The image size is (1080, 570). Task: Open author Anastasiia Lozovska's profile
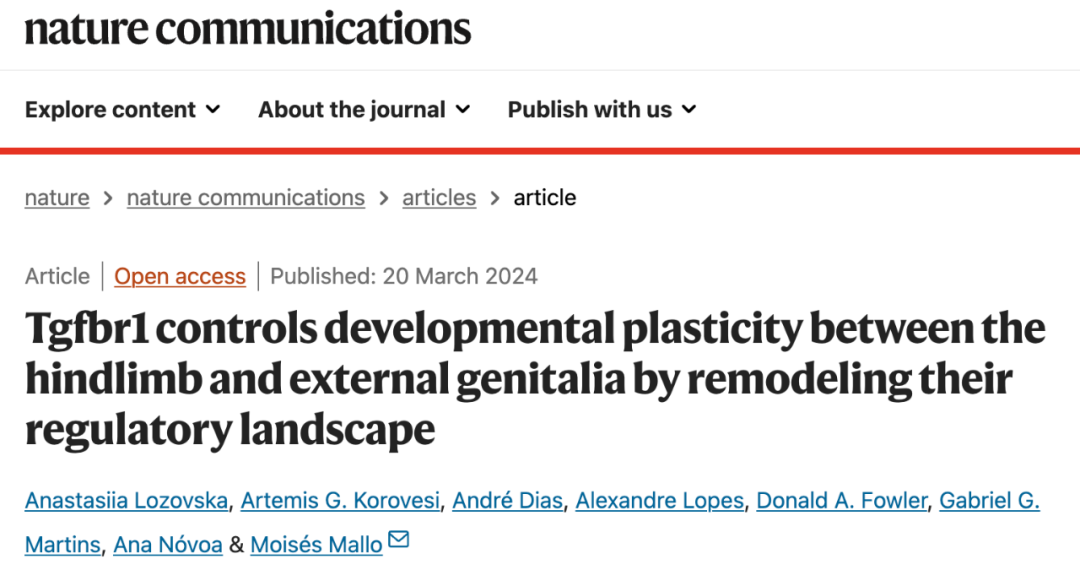click(126, 500)
